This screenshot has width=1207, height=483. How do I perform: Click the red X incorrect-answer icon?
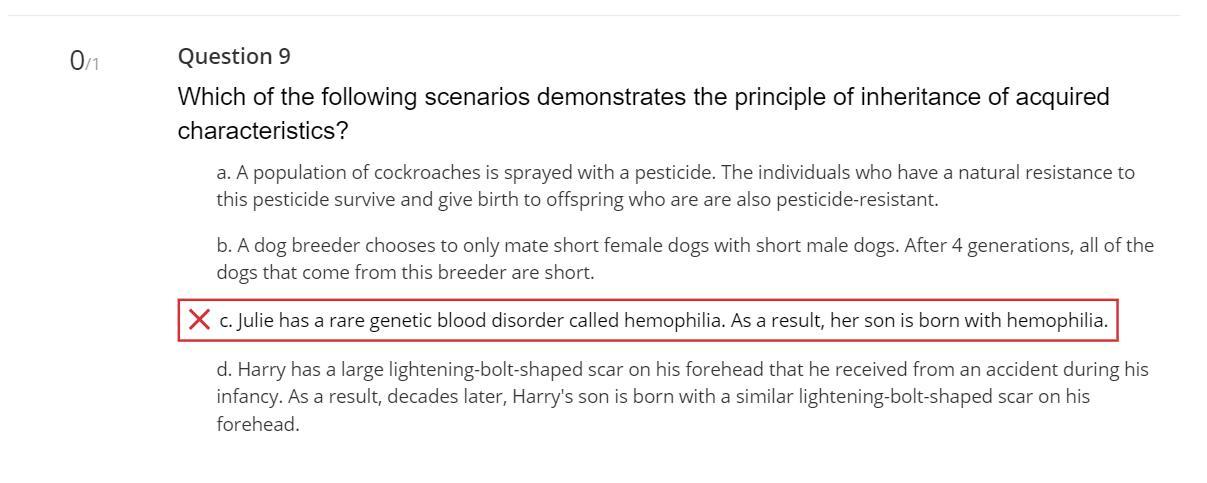pos(200,320)
